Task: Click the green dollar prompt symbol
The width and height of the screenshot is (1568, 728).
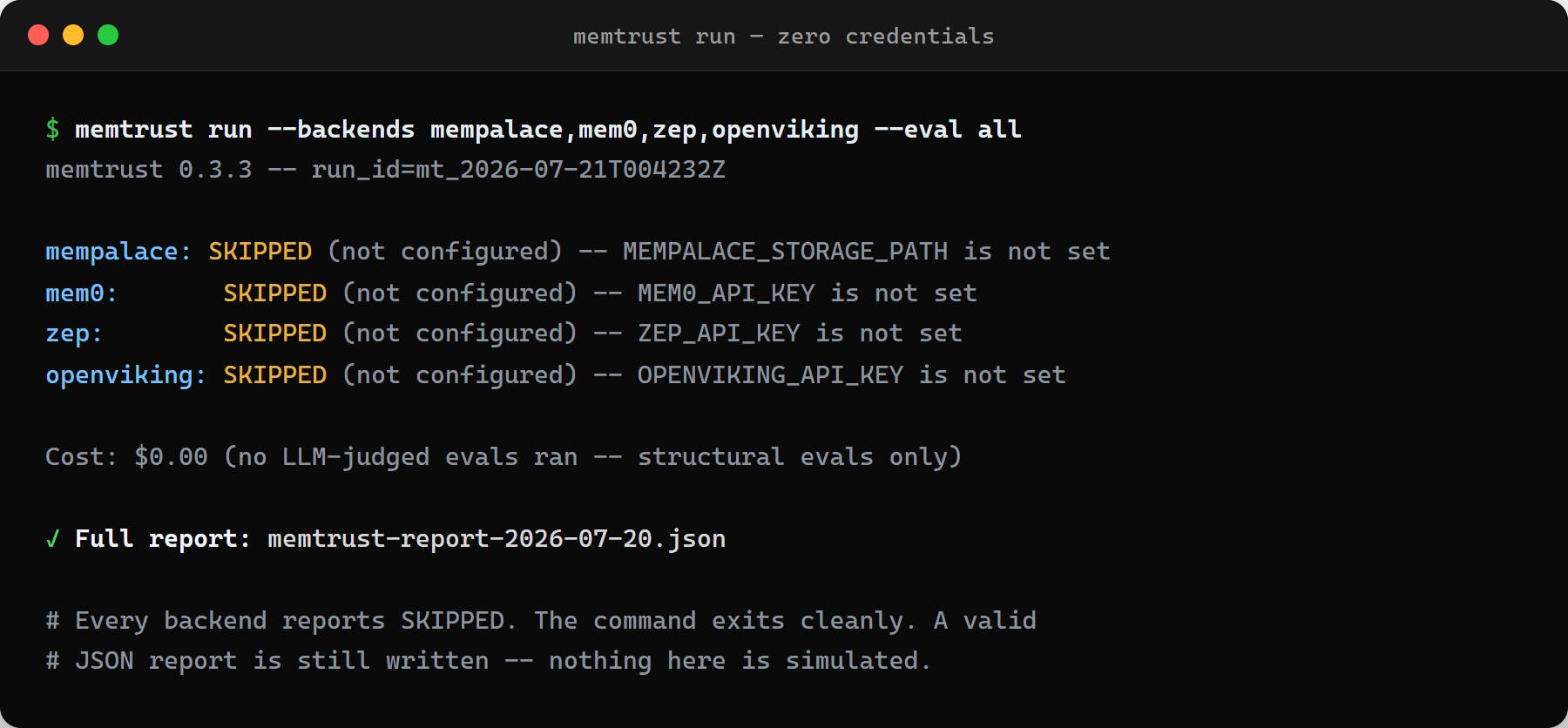Action: [x=53, y=129]
